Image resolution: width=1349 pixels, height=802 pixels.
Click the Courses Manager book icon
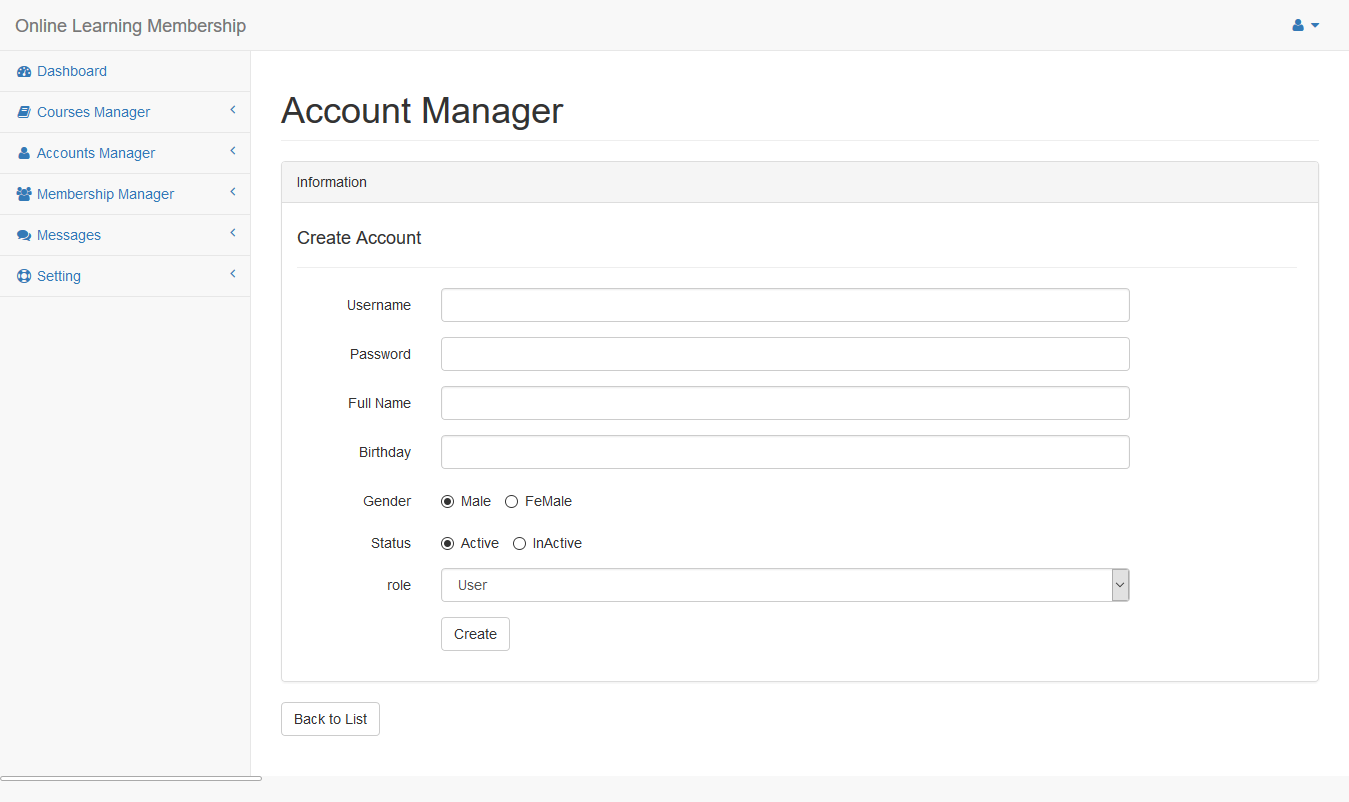tap(24, 113)
